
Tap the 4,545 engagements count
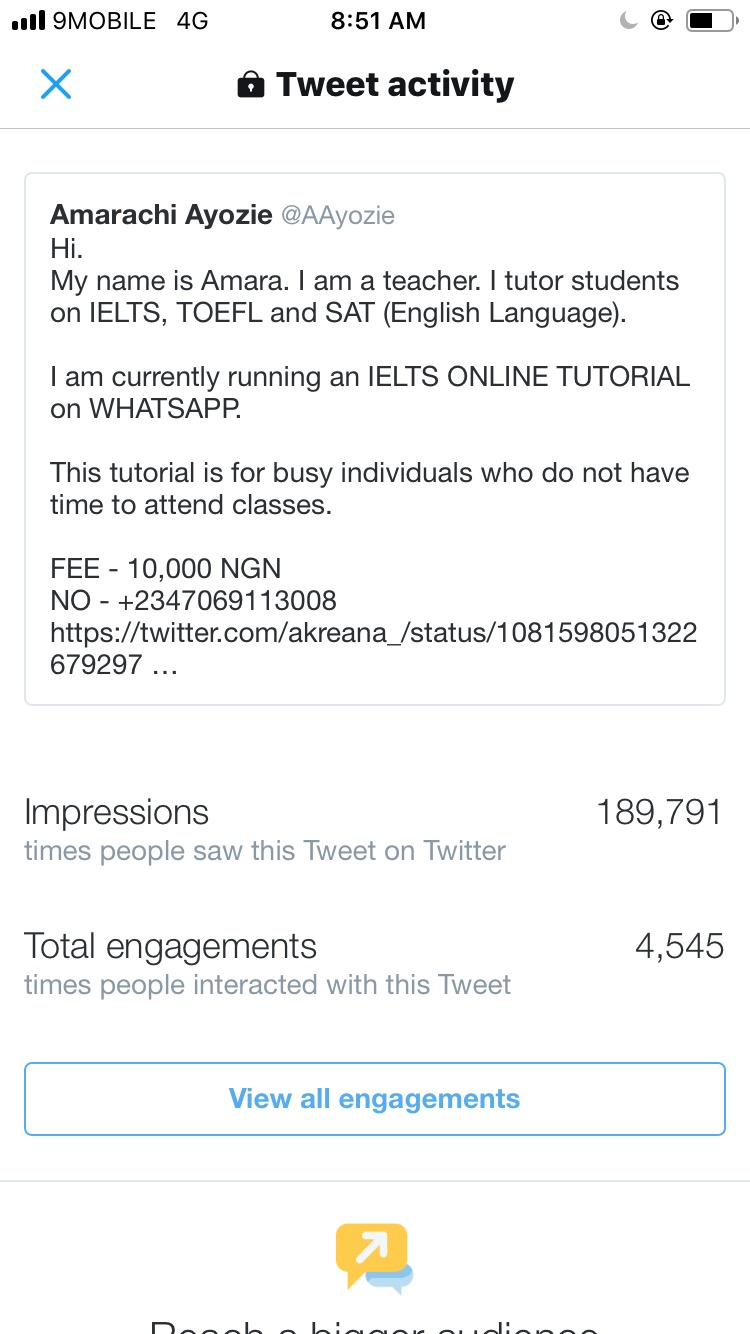tap(679, 946)
